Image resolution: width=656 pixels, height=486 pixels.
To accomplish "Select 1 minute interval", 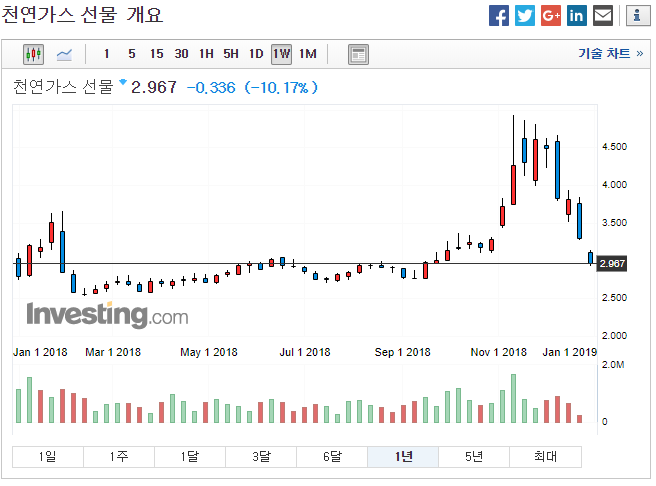I will [106, 54].
